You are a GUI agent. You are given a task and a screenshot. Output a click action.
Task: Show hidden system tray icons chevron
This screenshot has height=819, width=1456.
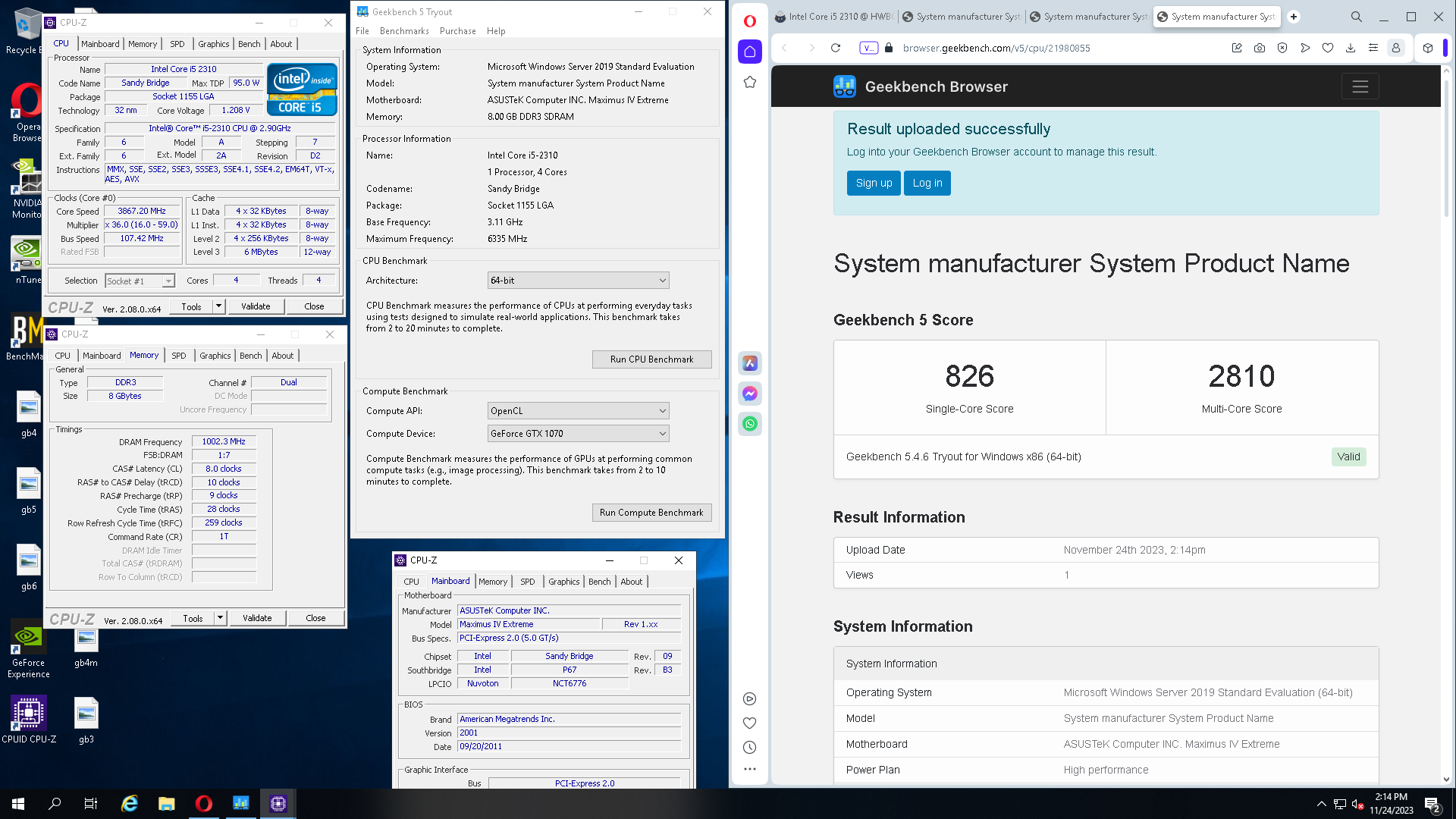click(1321, 804)
